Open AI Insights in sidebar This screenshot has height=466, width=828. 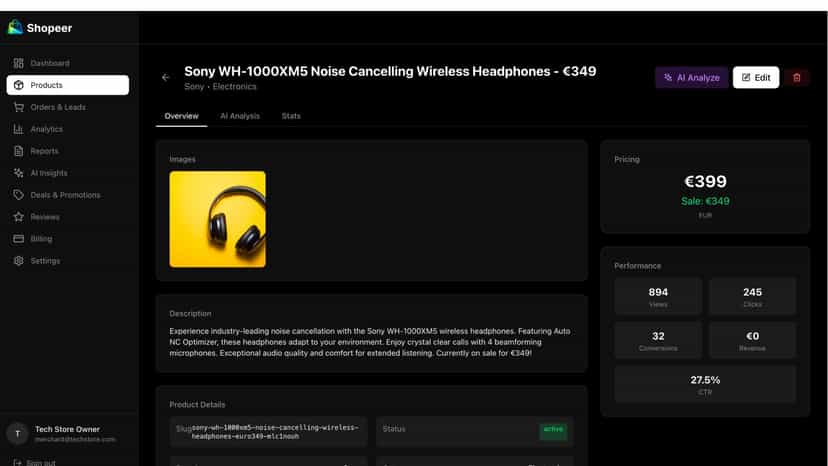(x=68, y=173)
